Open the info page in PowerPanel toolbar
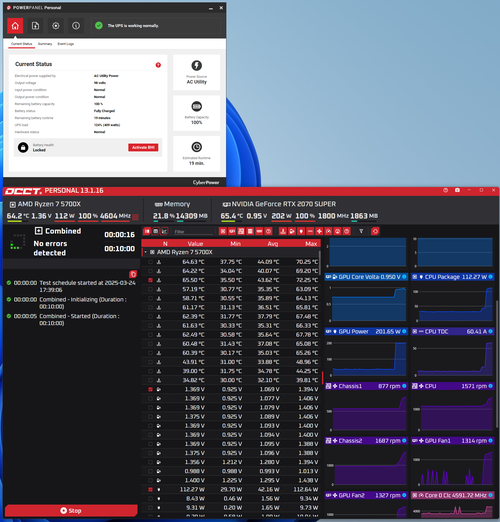 pos(76,26)
